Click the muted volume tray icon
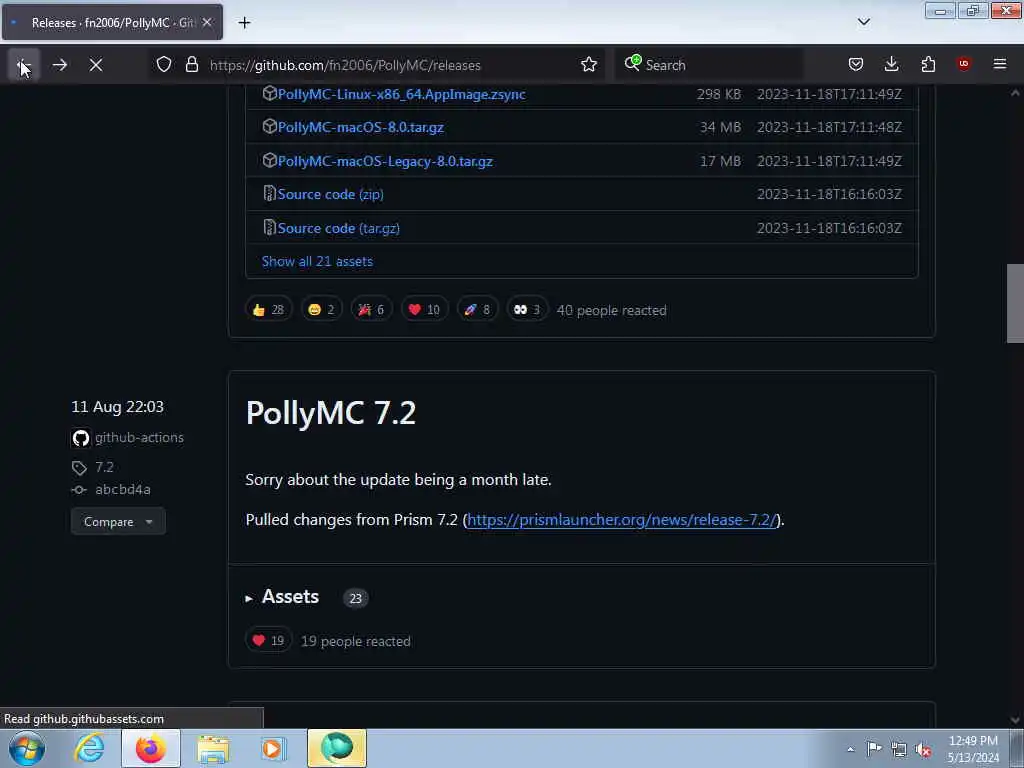 click(923, 750)
